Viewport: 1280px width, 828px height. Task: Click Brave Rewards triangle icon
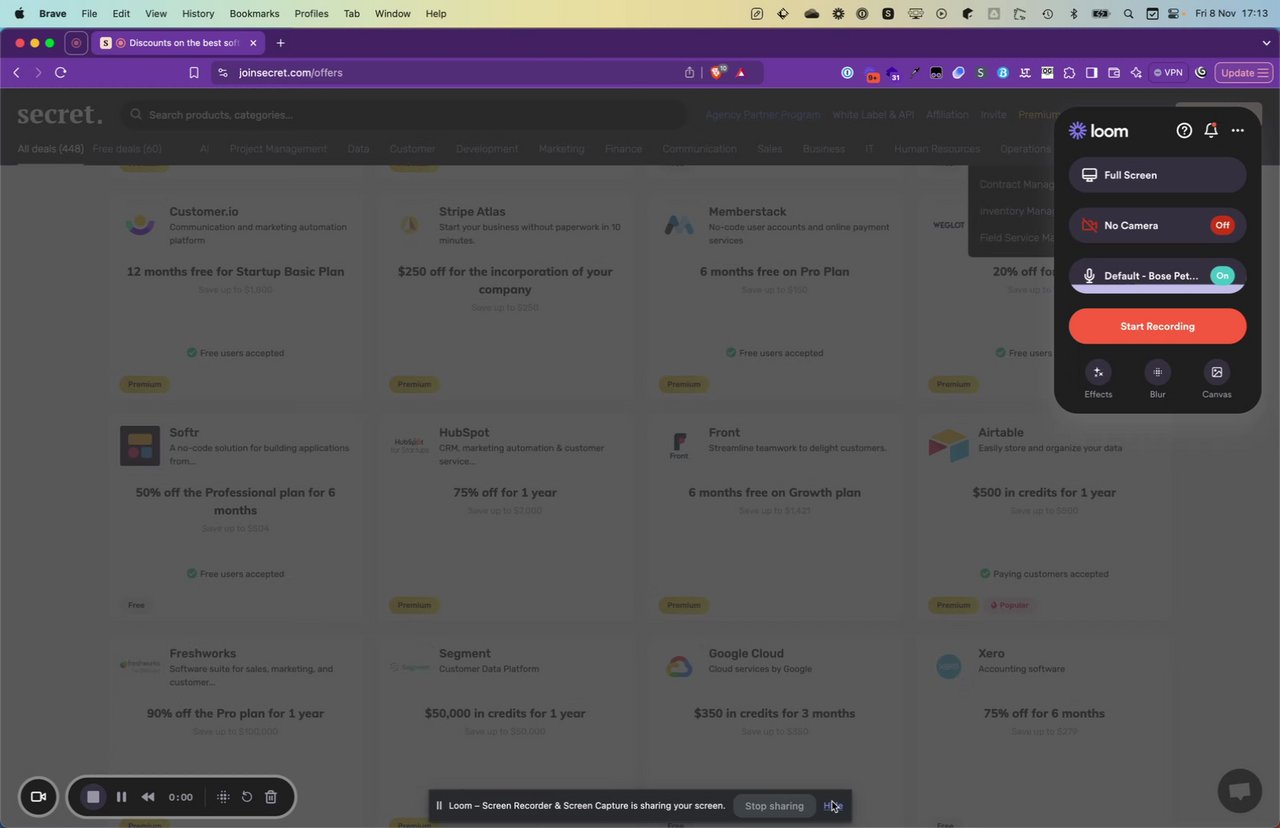(741, 72)
